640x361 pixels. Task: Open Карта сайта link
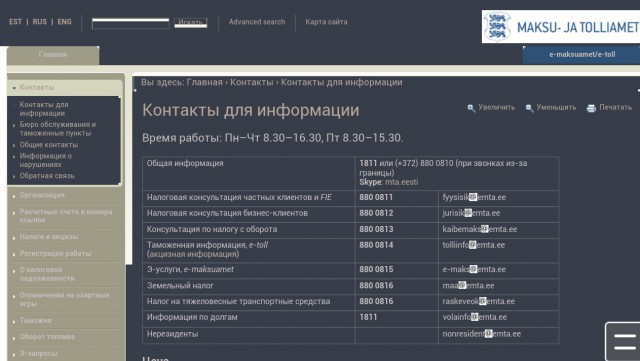(x=326, y=22)
